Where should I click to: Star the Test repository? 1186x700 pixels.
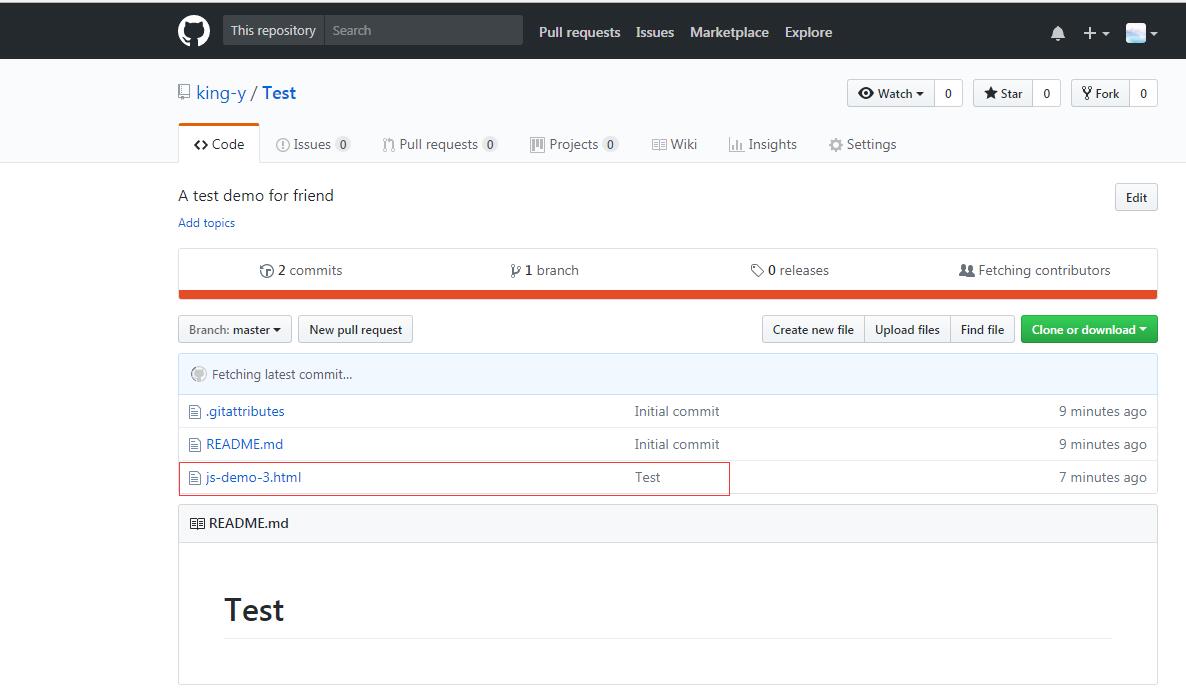(1003, 94)
